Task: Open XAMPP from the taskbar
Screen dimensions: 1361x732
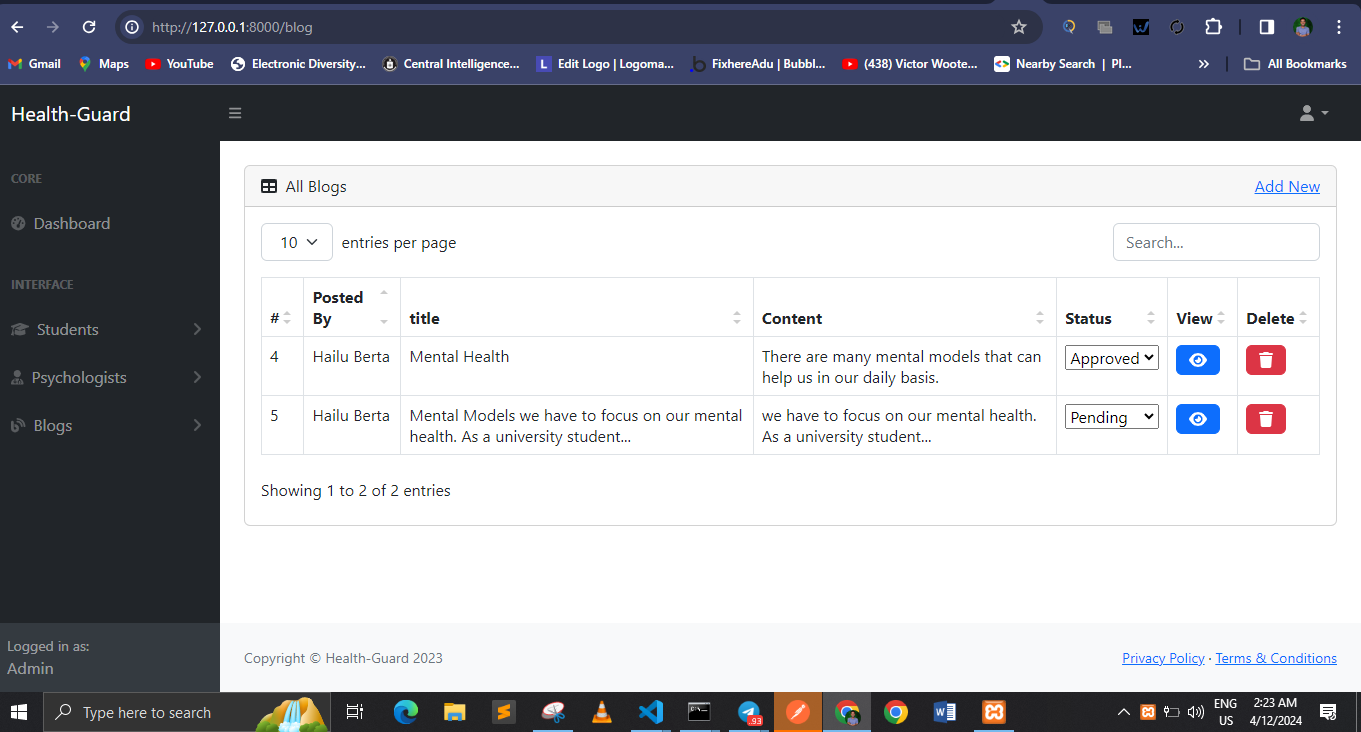Action: [993, 712]
